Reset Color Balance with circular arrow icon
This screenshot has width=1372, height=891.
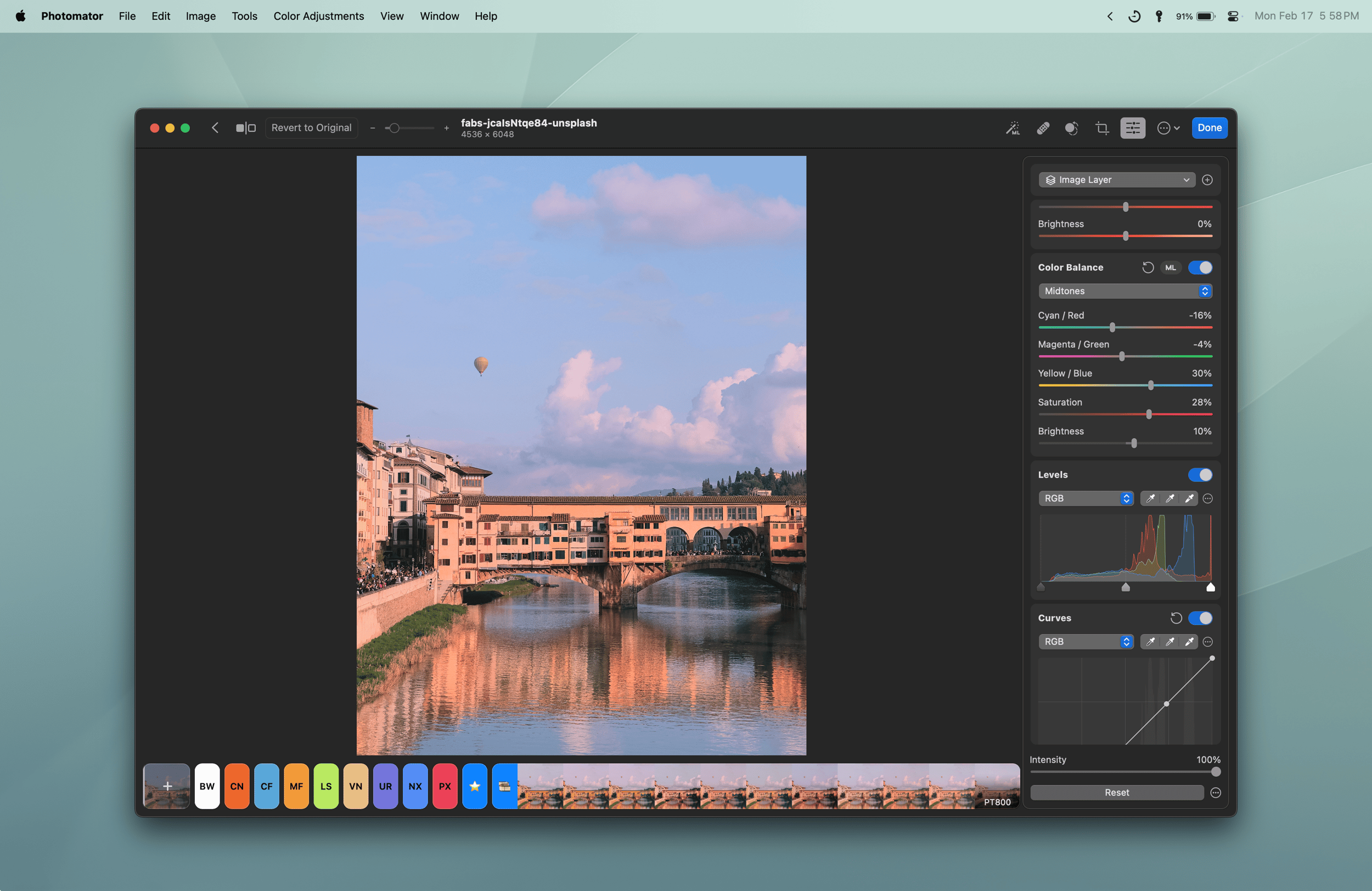(1148, 267)
